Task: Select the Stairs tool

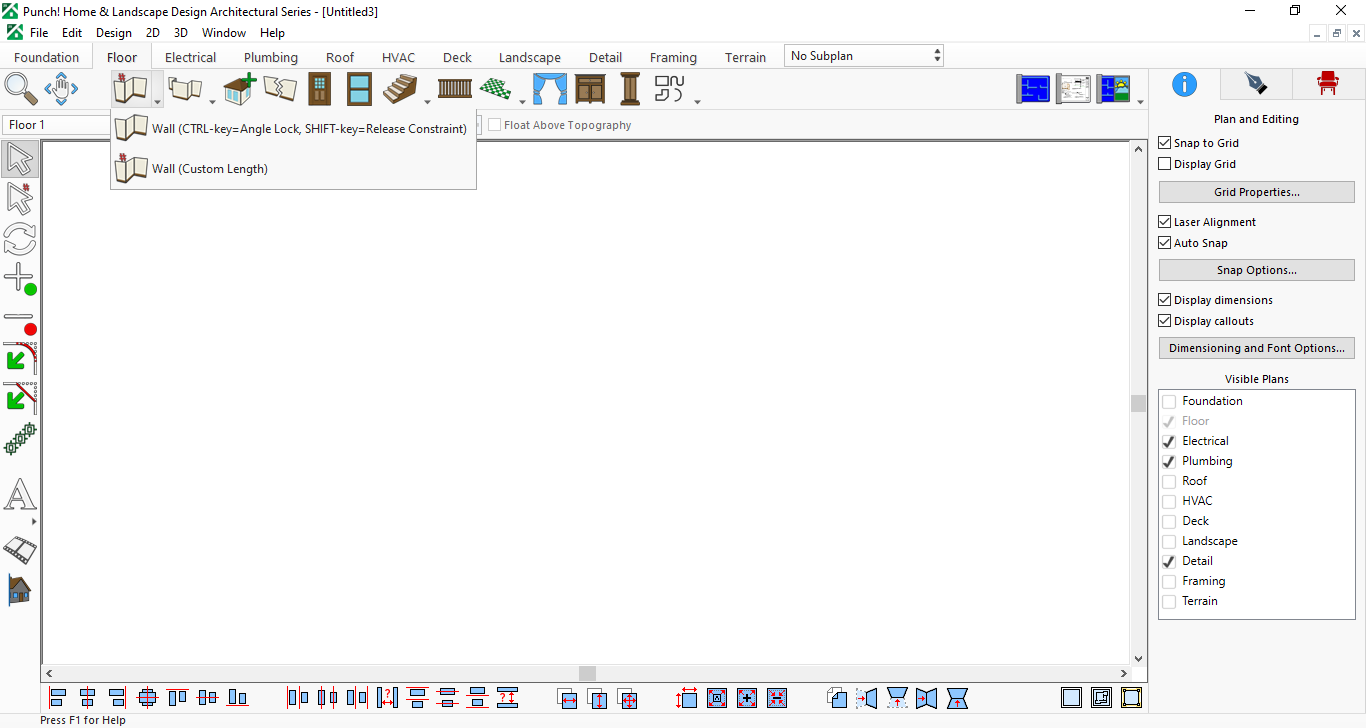Action: [400, 89]
